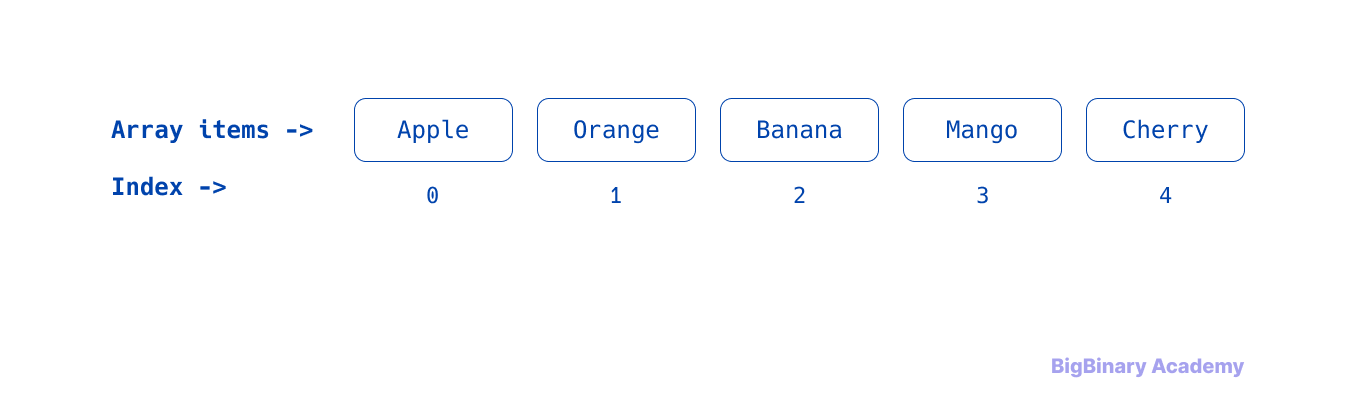Click the "Academy" word in the watermark

tap(1198, 367)
